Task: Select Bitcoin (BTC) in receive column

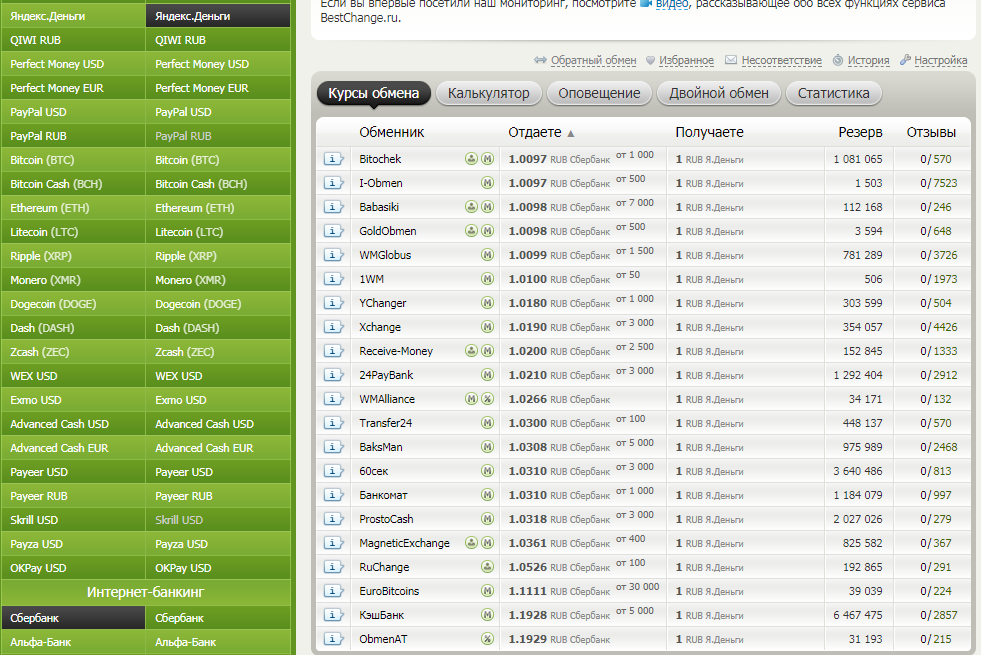Action: (x=218, y=160)
